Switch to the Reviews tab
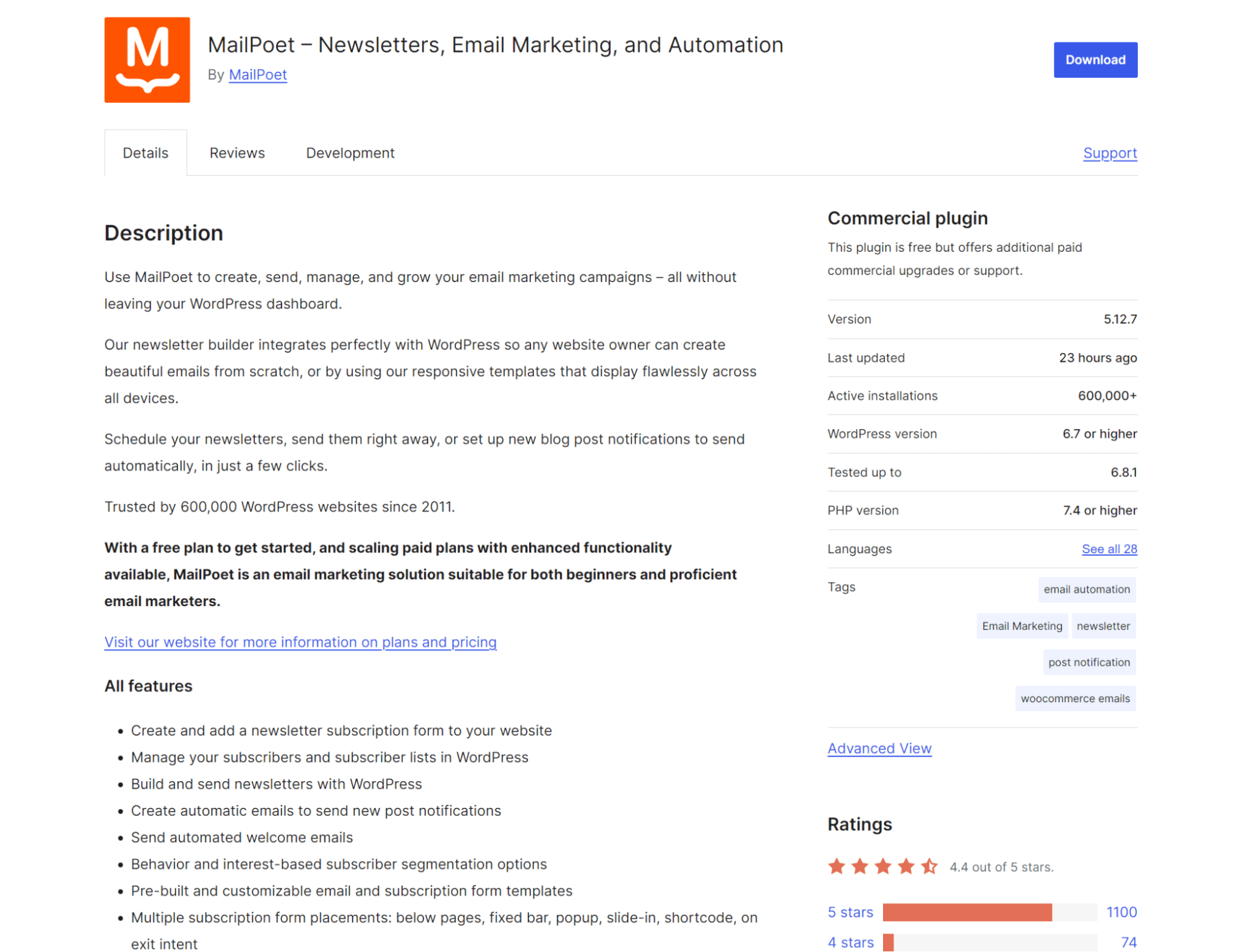This screenshot has height=952, width=1237. [237, 153]
